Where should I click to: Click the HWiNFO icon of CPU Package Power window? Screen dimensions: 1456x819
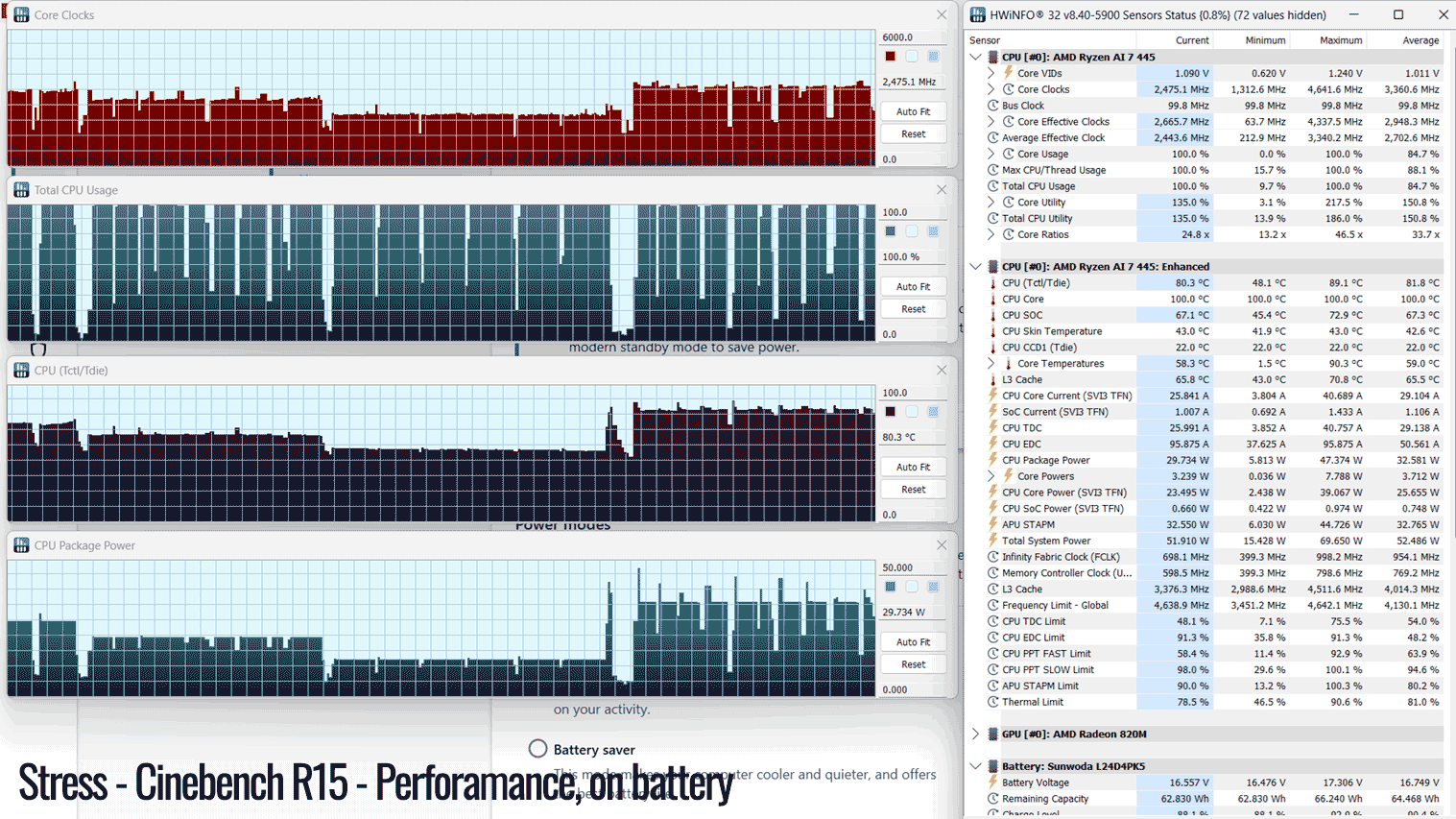pos(21,545)
